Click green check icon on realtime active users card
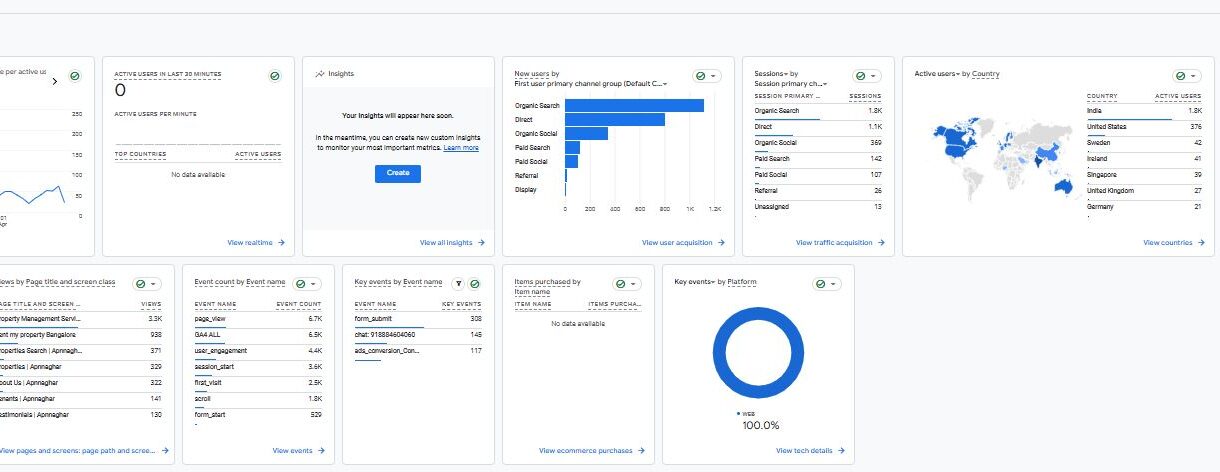The width and height of the screenshot is (1220, 472). (275, 76)
